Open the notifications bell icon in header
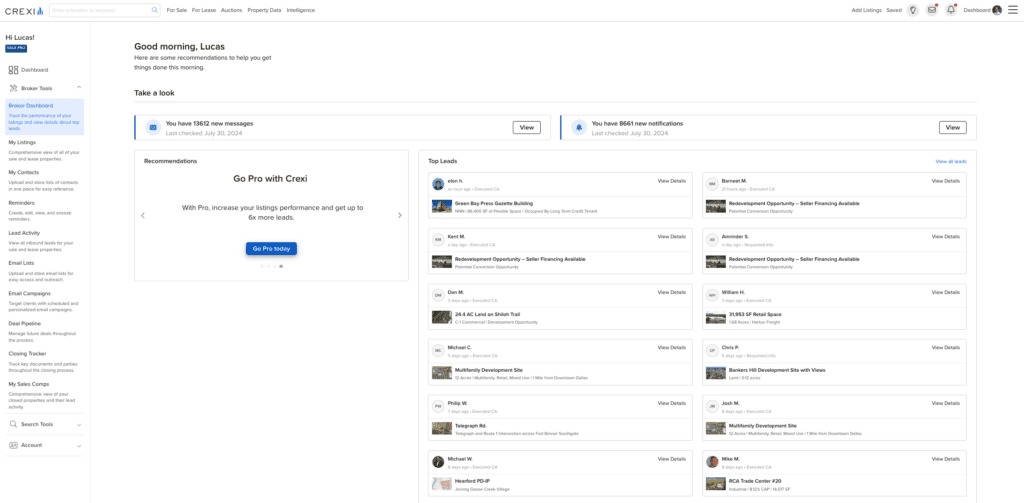 (951, 10)
